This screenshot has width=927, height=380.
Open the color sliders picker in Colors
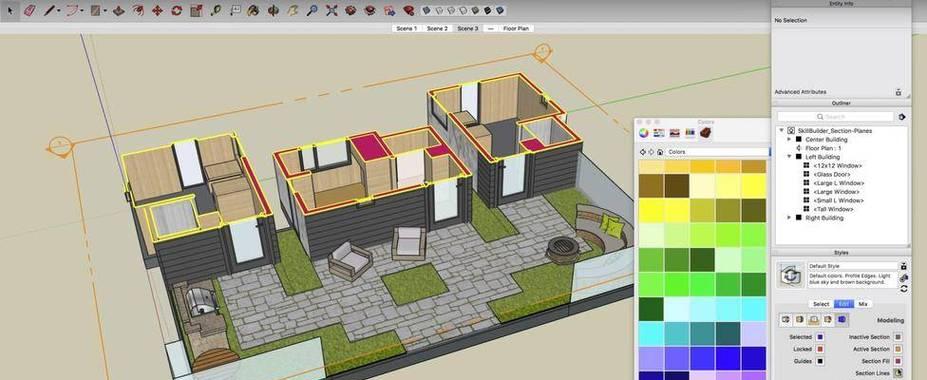pyautogui.click(x=659, y=132)
